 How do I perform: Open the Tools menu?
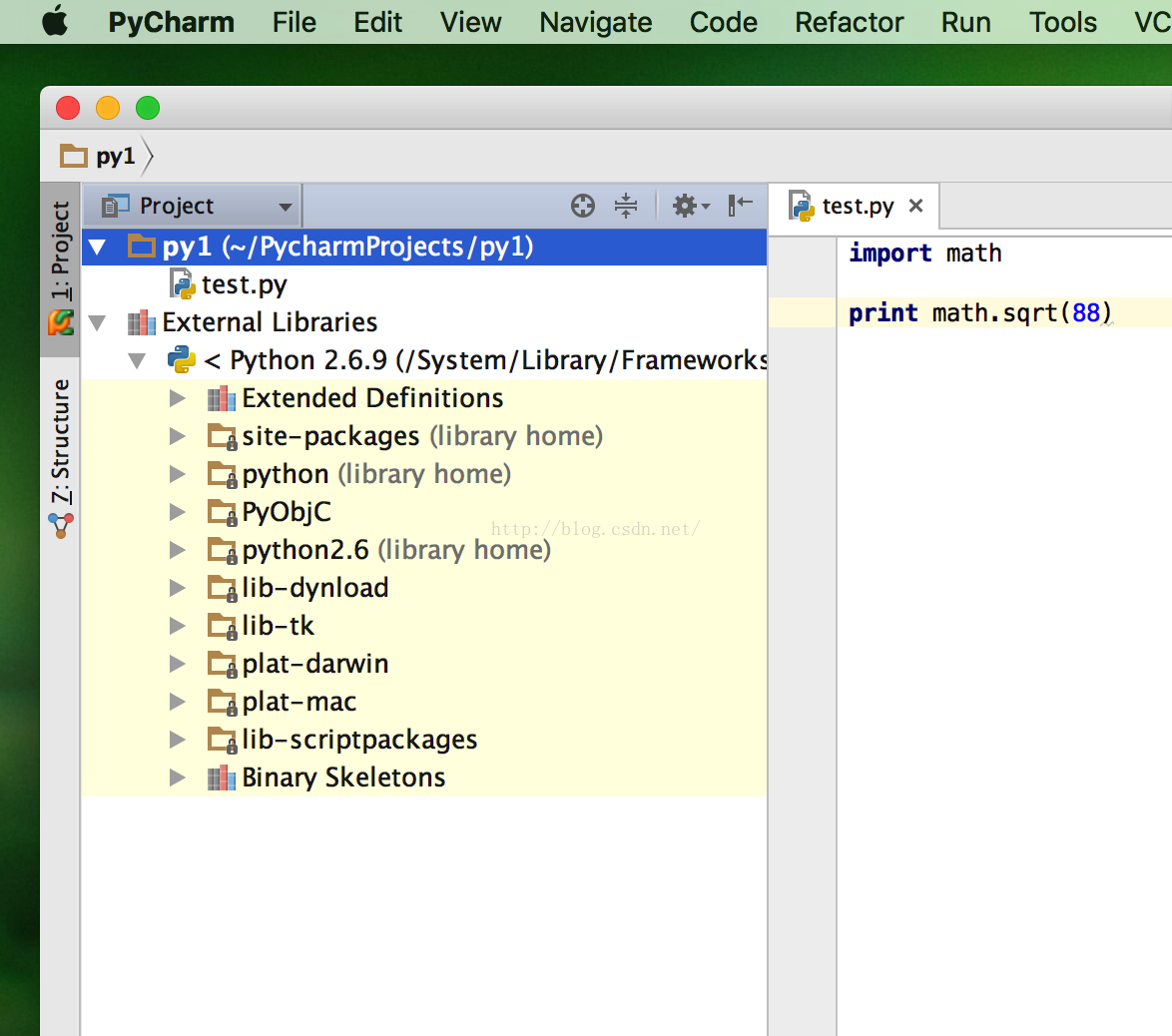(1063, 22)
